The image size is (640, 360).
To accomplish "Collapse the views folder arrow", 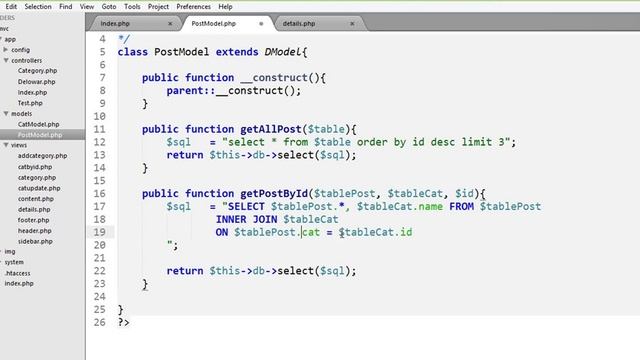I will [6, 145].
